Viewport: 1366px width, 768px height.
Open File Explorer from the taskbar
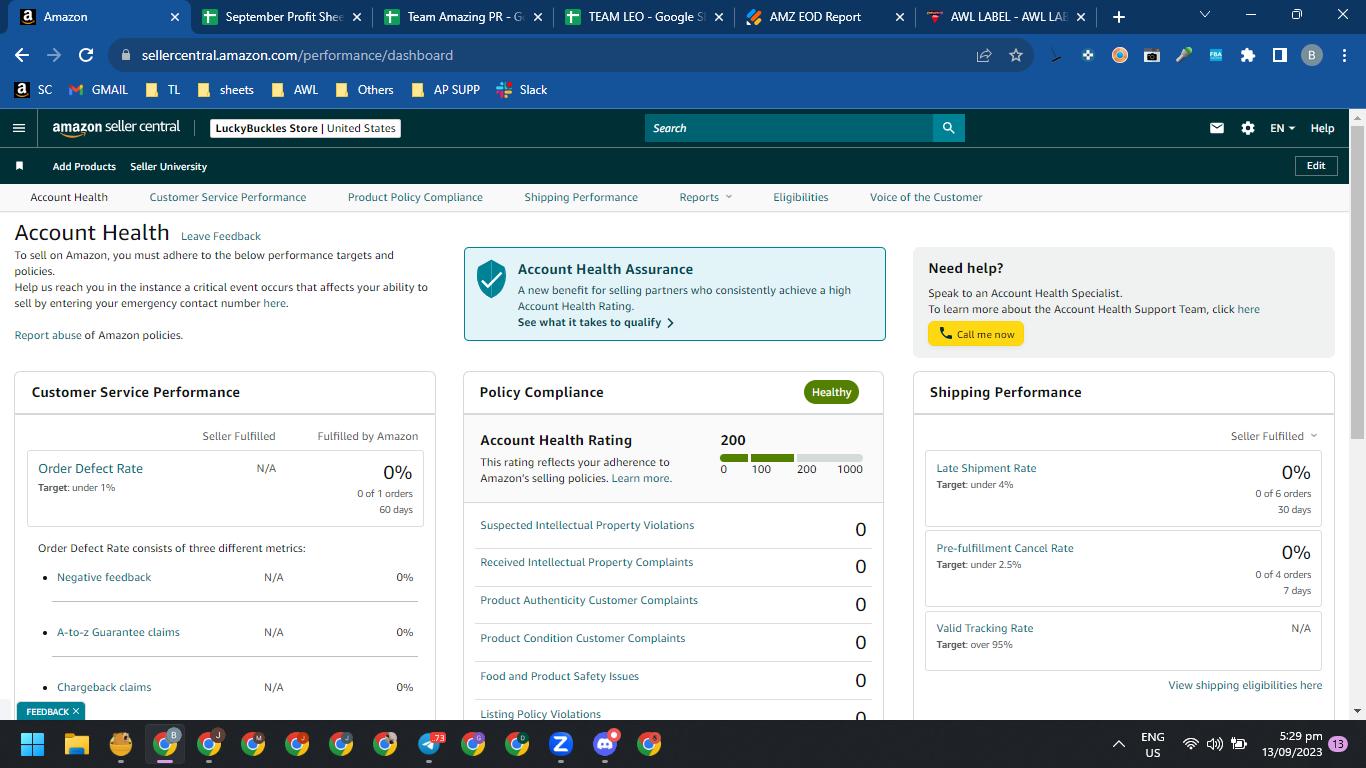[x=77, y=744]
